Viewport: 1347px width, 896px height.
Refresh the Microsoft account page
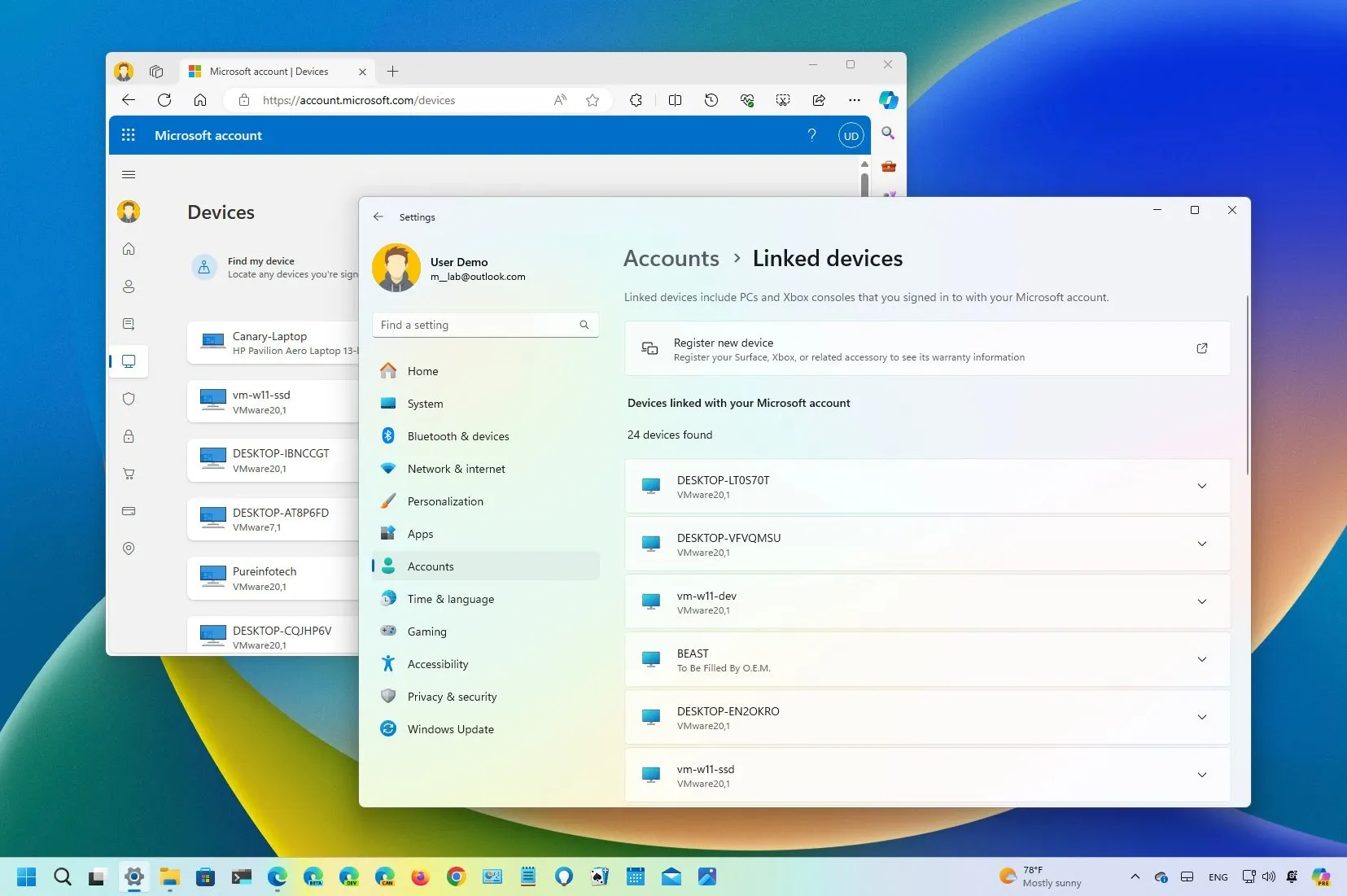[x=164, y=100]
